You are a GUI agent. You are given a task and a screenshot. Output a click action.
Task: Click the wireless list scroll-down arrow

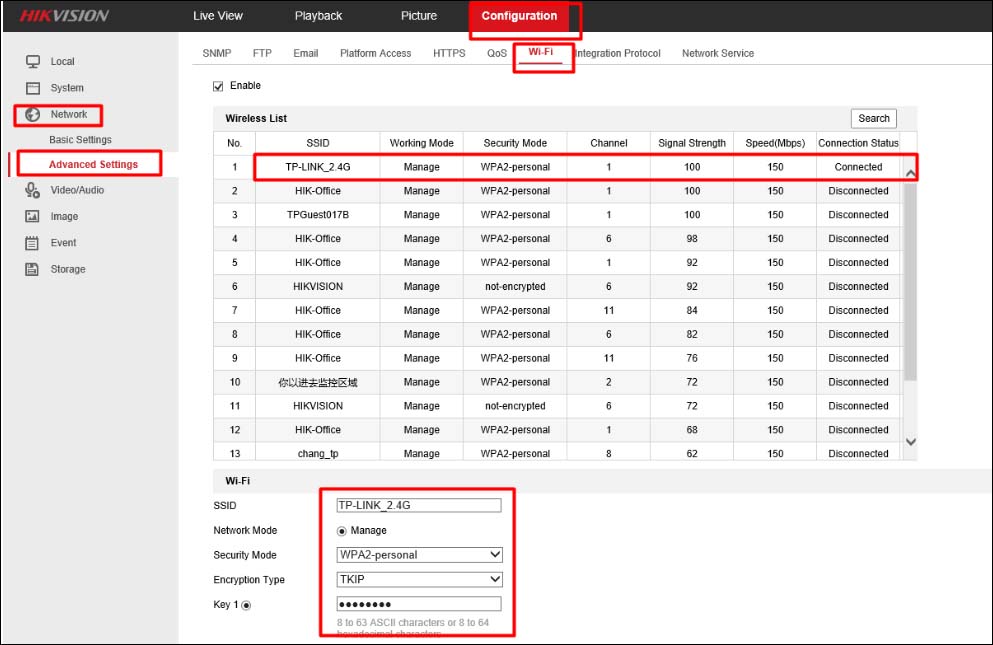click(x=911, y=442)
